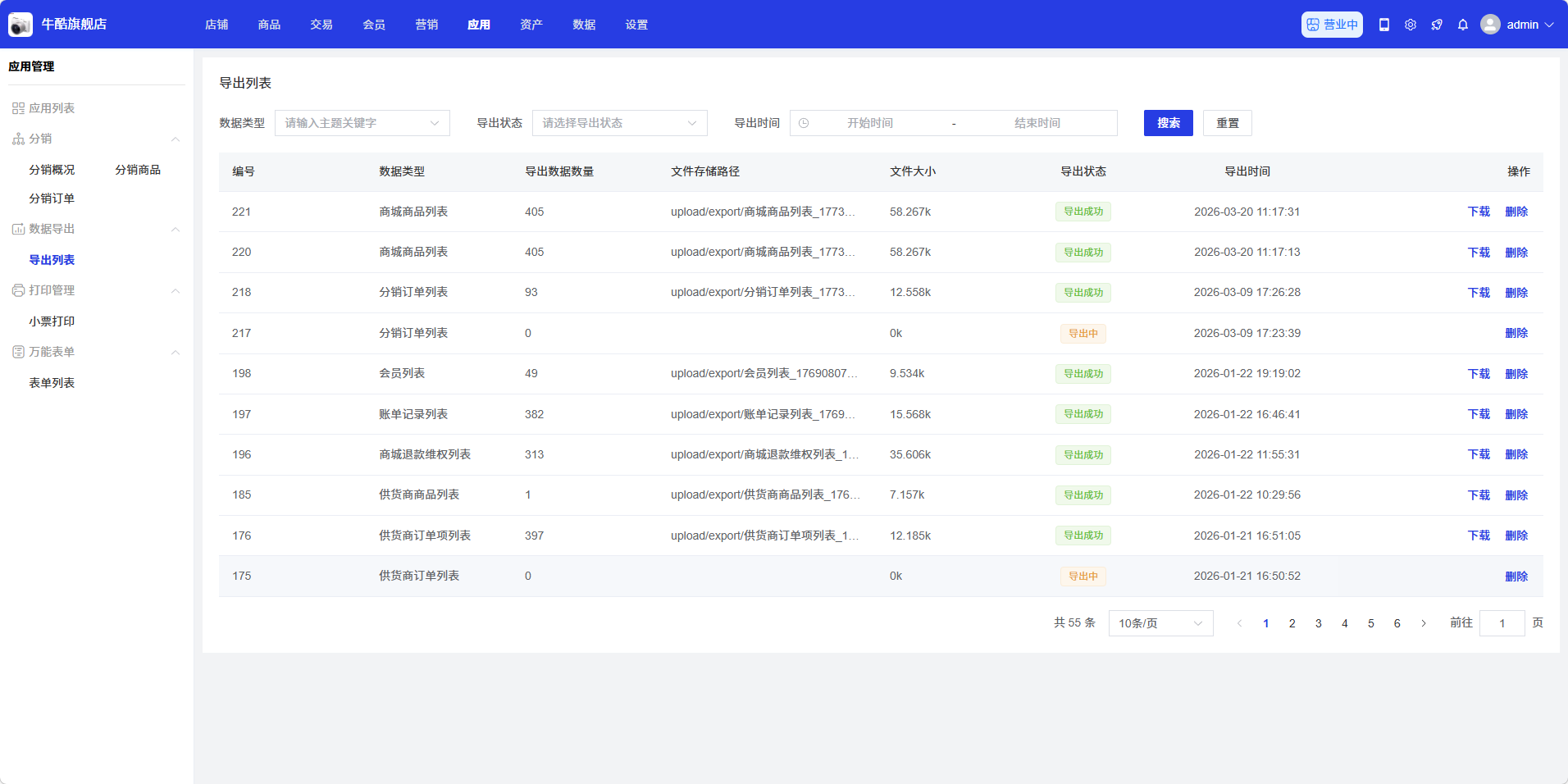Click the page jump input field
The height and width of the screenshot is (784, 1568).
(1502, 623)
